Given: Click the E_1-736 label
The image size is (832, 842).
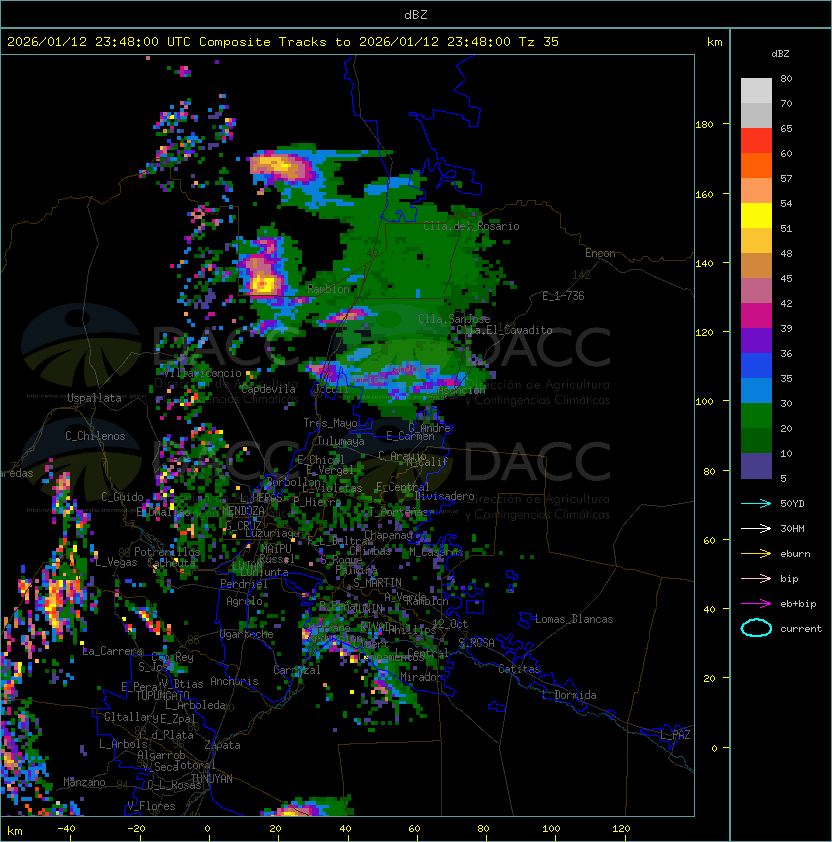Looking at the screenshot, I should tap(563, 296).
